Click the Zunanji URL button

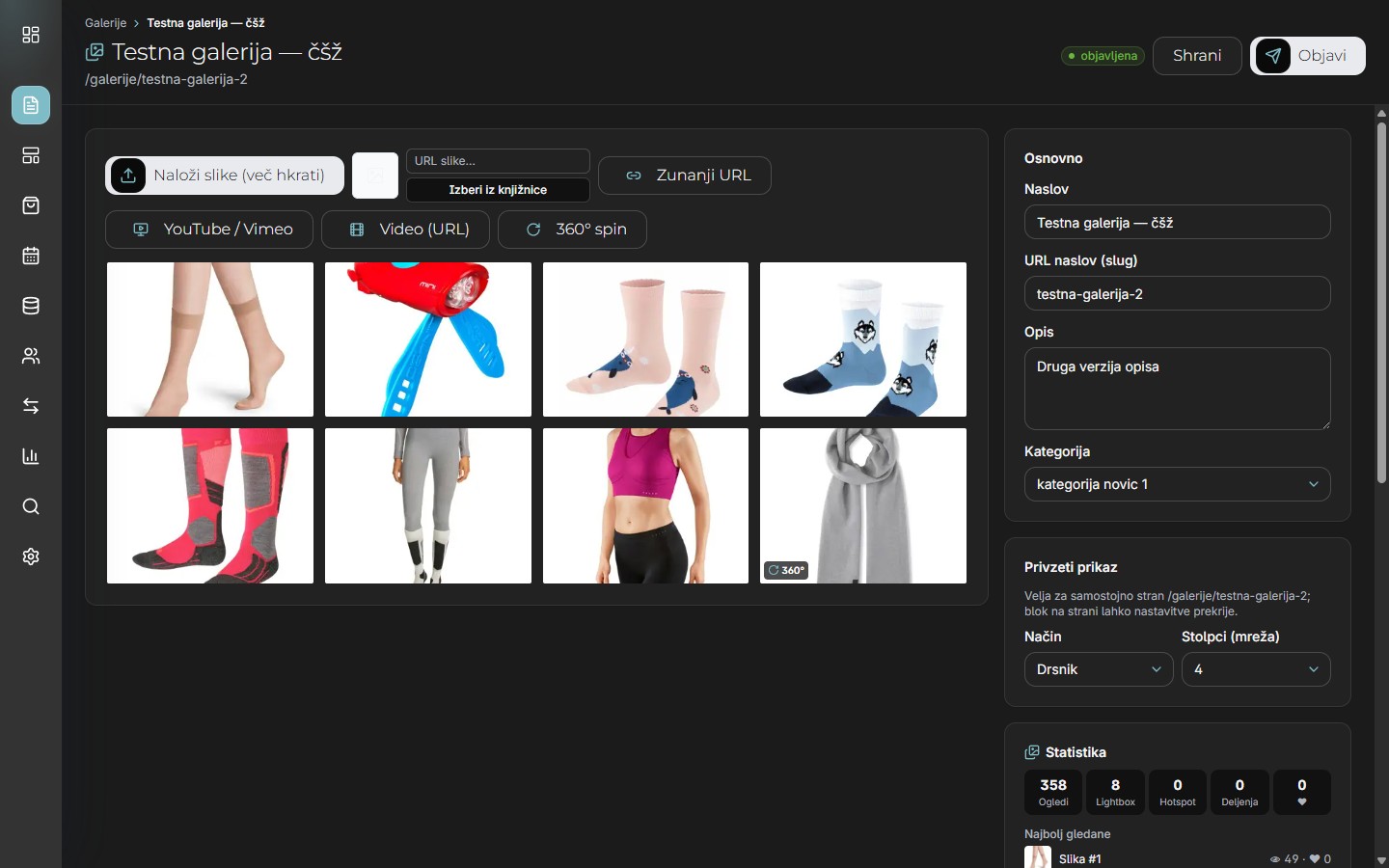pyautogui.click(x=685, y=176)
